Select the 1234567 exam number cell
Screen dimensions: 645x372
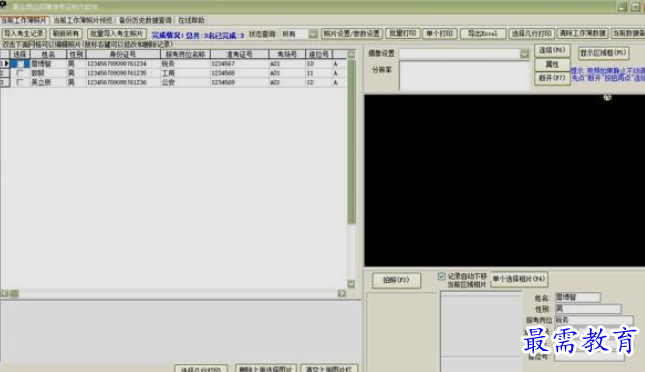(x=239, y=64)
